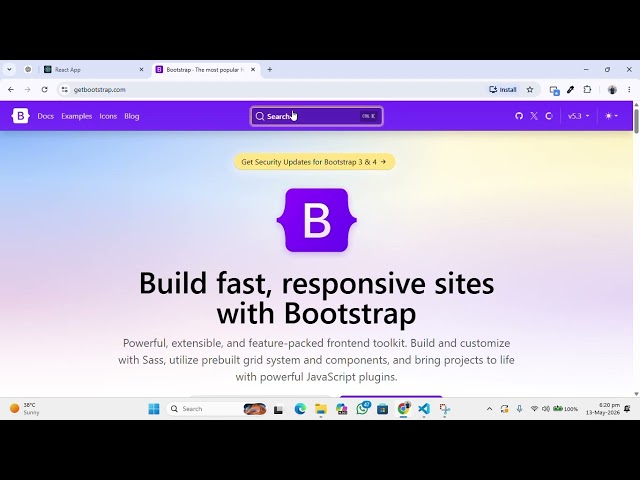Open File Explorer from taskbar
Viewport: 640px width, 480px height.
coord(321,409)
